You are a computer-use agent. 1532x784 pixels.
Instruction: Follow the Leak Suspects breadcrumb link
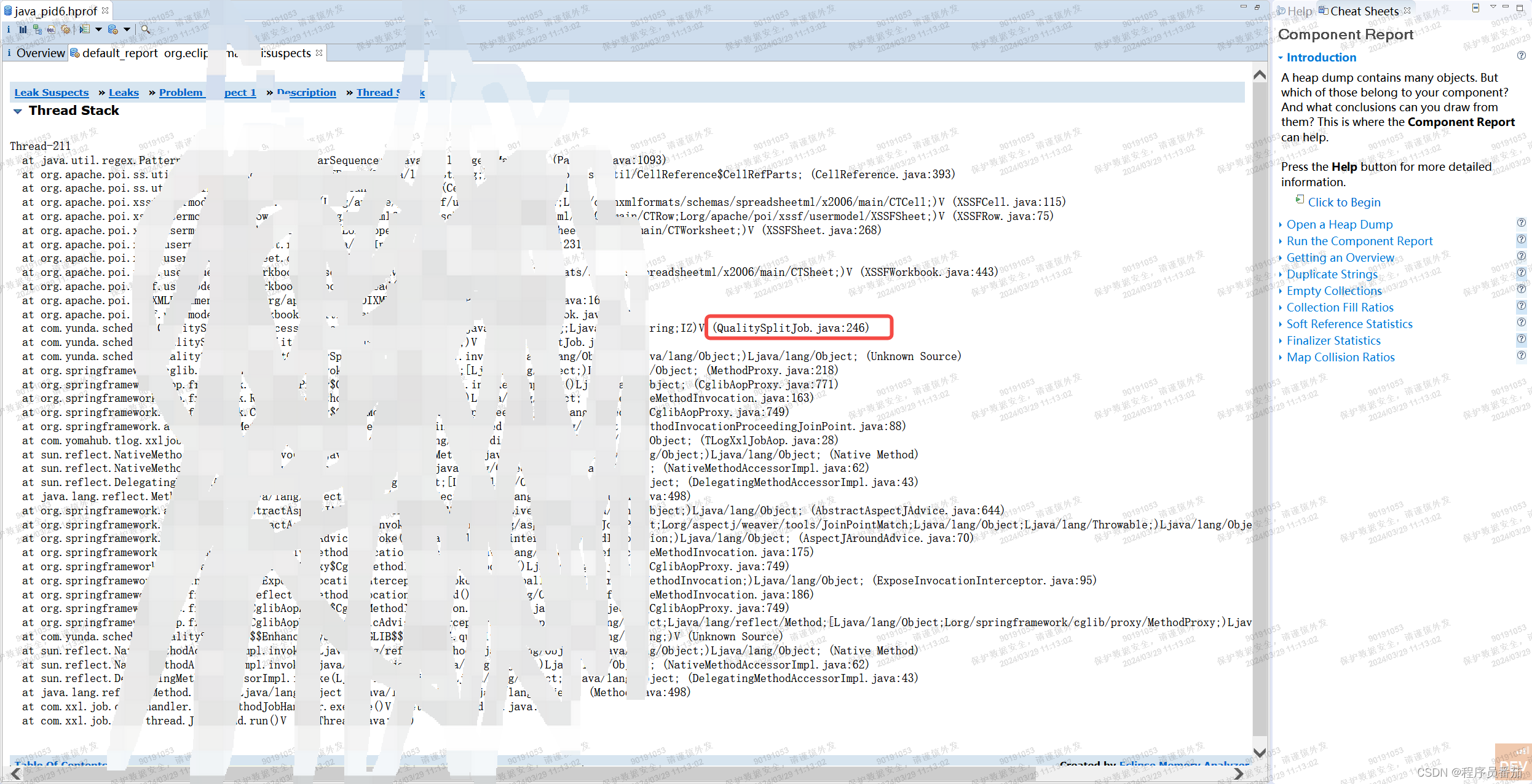tap(51, 92)
